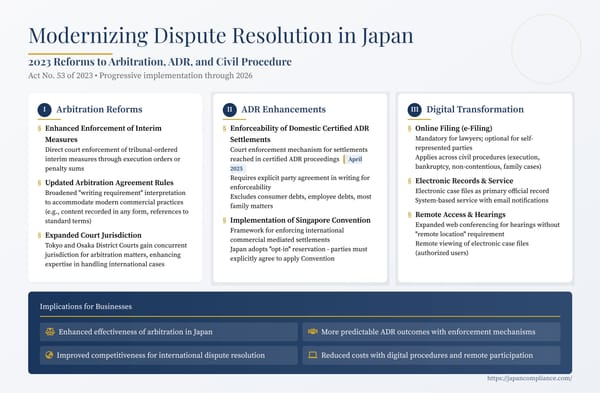Click Implications for Businesses heading
The height and width of the screenshot is (393, 600).
(x=86, y=307)
